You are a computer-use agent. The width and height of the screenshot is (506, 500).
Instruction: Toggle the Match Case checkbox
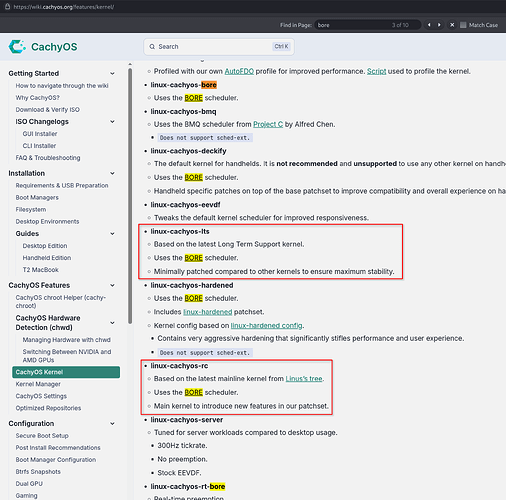point(463,25)
